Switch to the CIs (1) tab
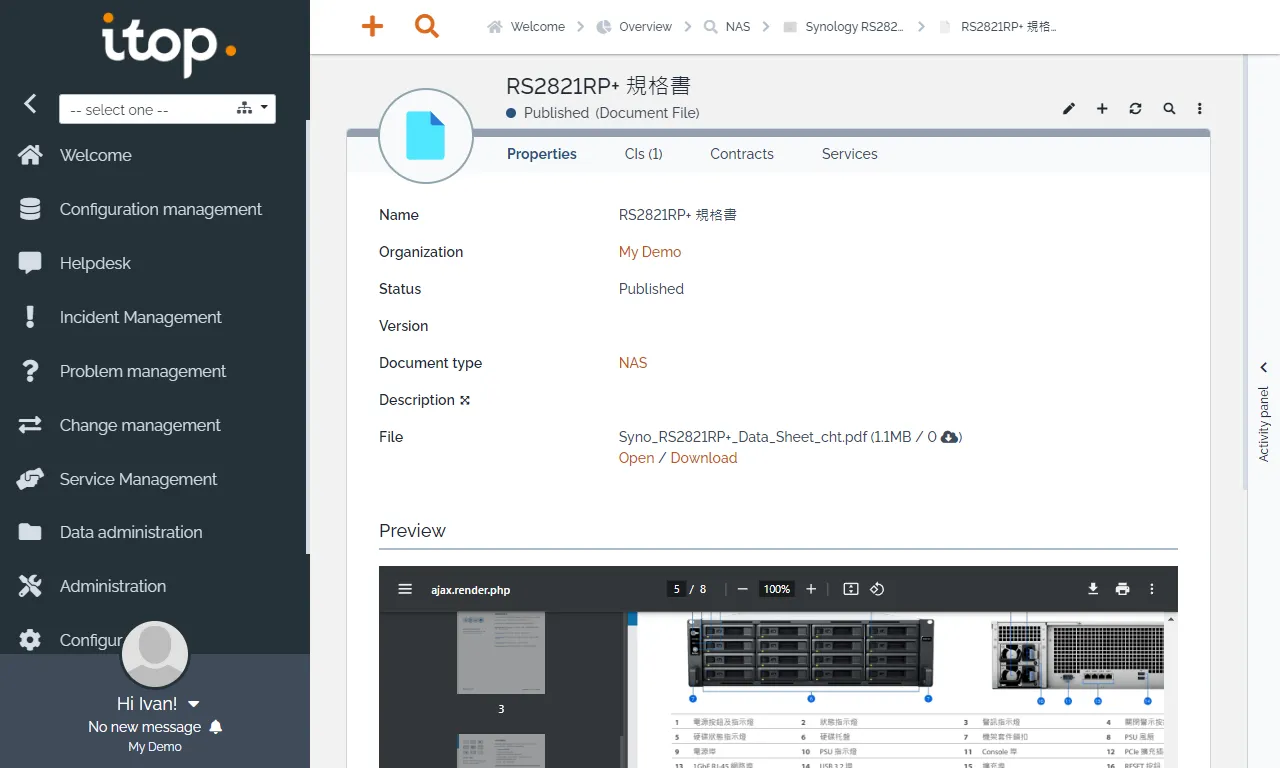Viewport: 1280px width, 768px height. pyautogui.click(x=644, y=154)
